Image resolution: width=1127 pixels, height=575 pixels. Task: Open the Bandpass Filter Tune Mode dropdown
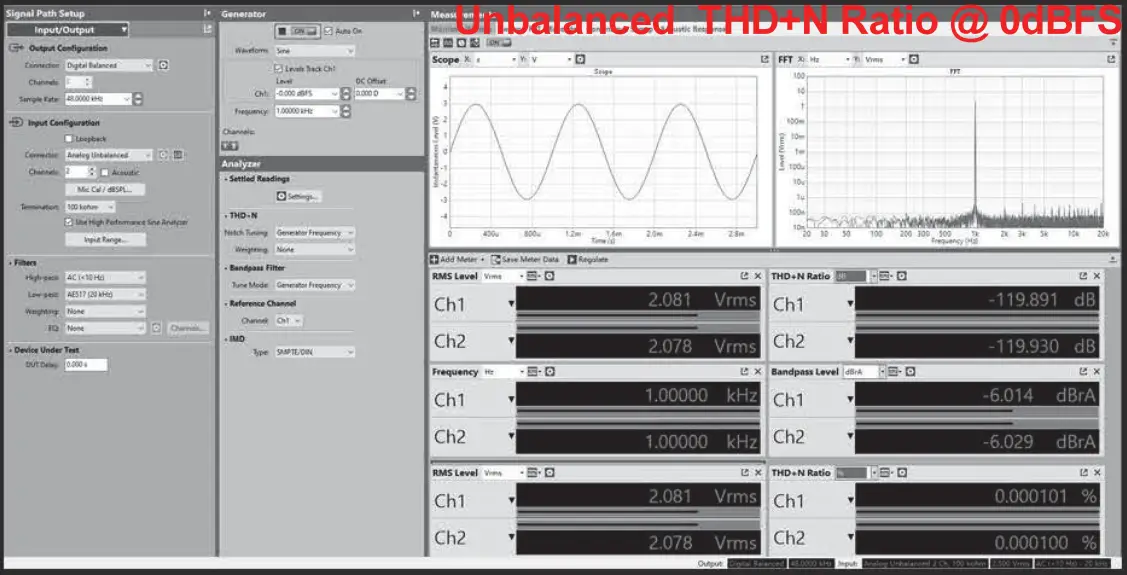pos(315,285)
